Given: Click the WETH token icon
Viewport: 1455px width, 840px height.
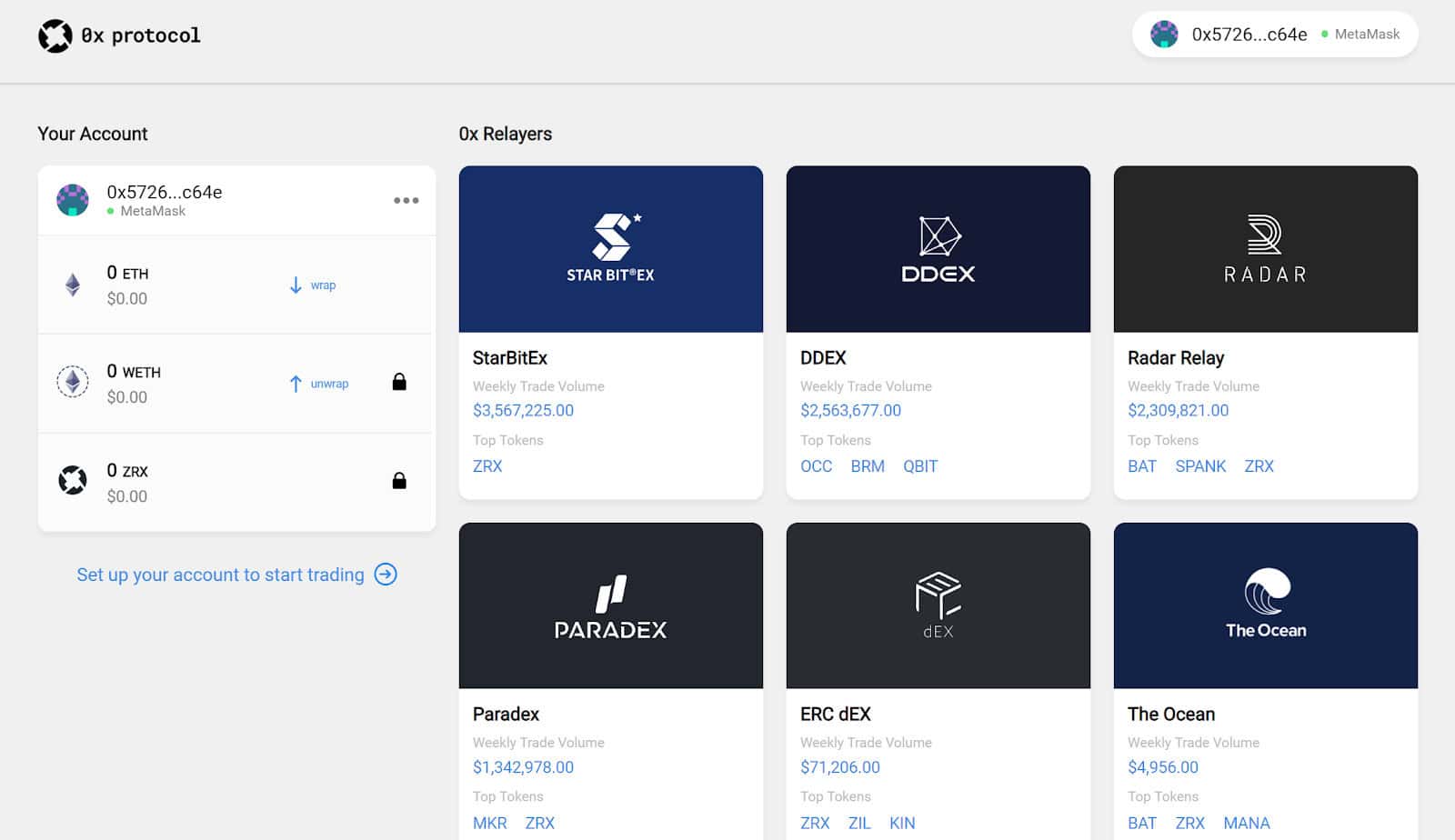Looking at the screenshot, I should click(73, 382).
